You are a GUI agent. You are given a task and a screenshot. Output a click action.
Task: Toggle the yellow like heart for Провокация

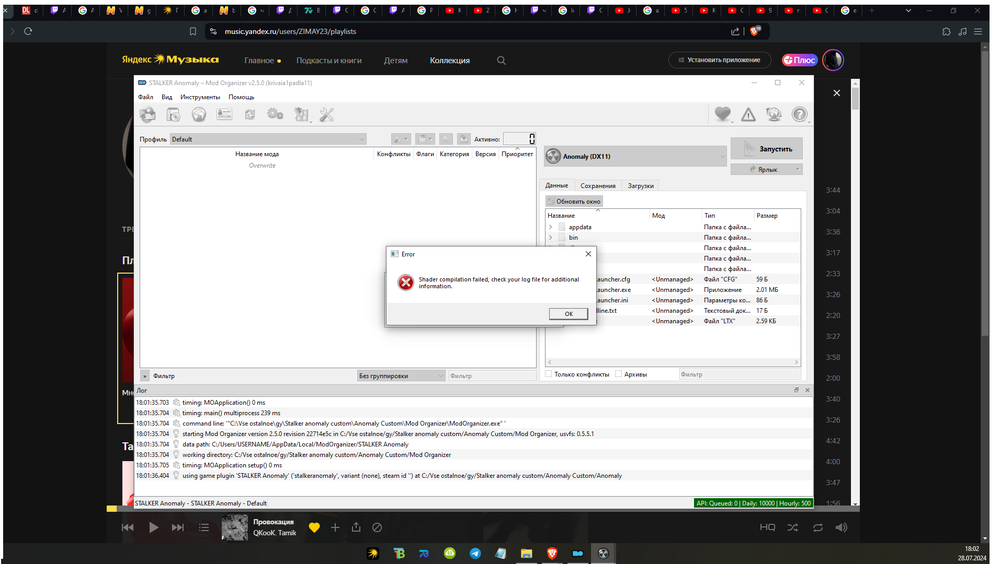point(314,527)
